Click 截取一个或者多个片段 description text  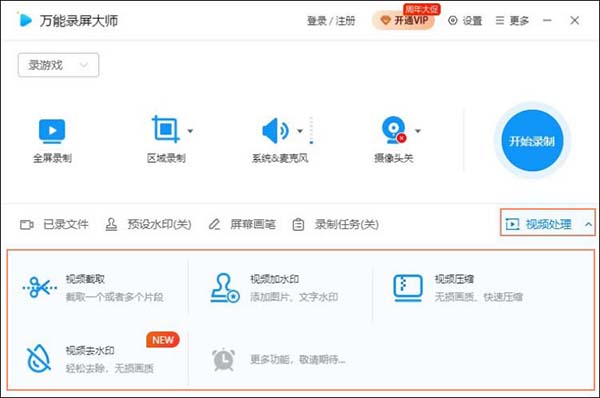point(114,297)
